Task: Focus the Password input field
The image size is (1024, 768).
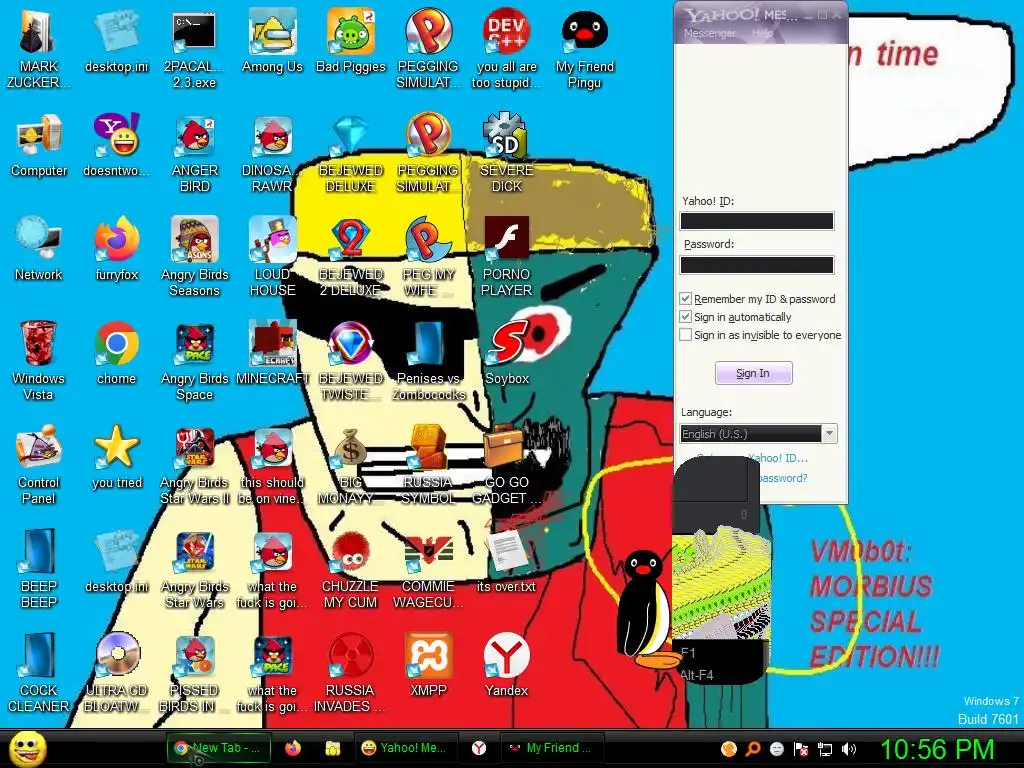Action: tap(757, 264)
